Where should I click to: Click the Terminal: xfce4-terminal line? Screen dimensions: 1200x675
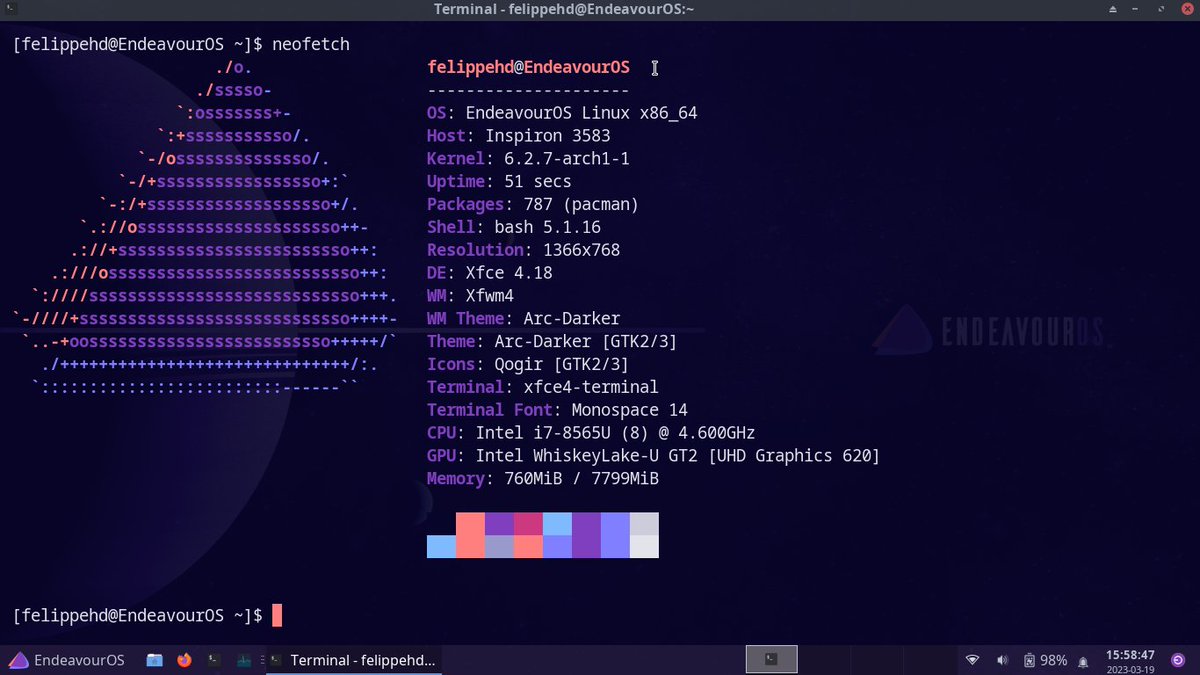coord(543,387)
